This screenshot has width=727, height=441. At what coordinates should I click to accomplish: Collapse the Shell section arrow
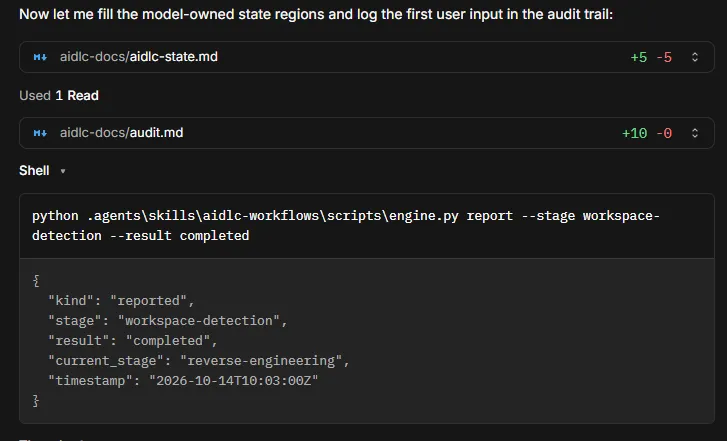click(x=63, y=171)
